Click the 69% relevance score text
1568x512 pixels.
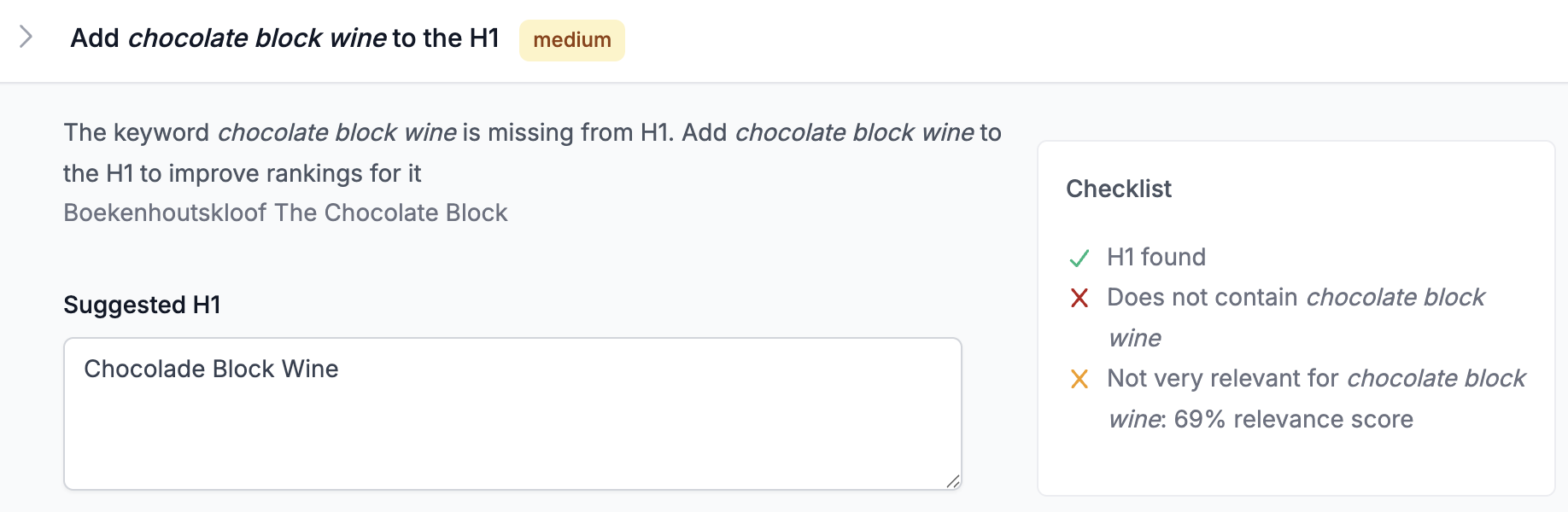coord(1290,419)
